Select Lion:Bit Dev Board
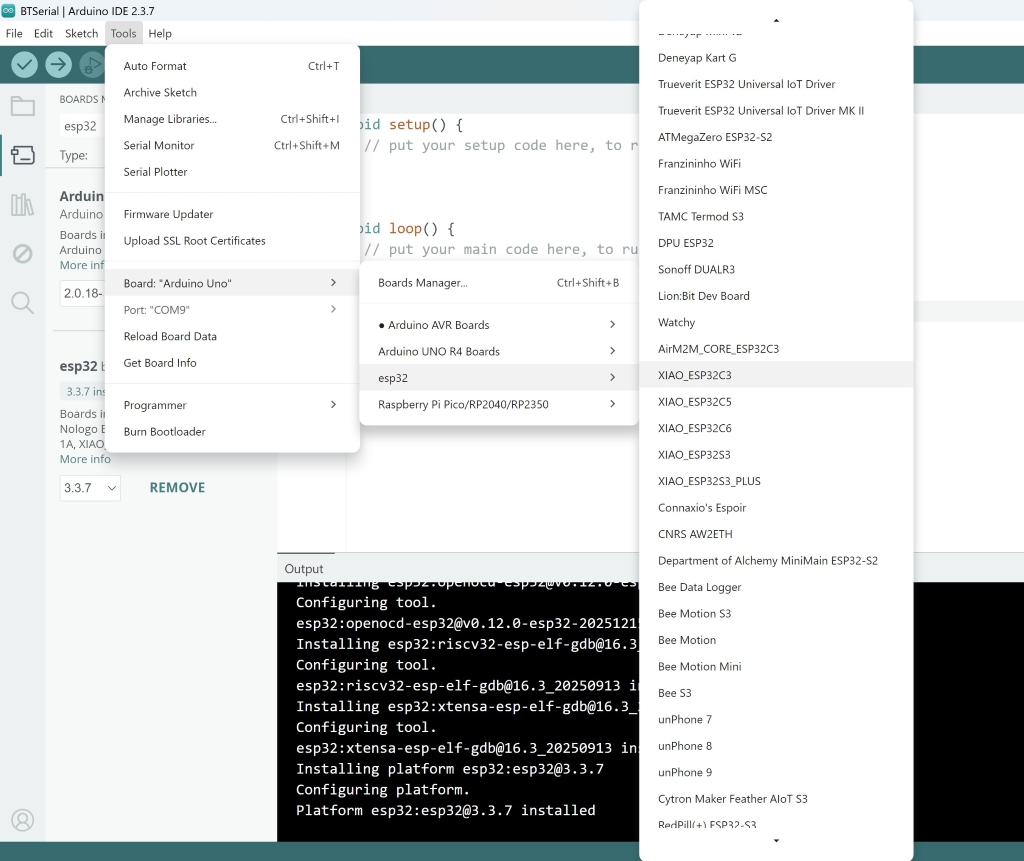The width and height of the screenshot is (1024, 861). pyautogui.click(x=776, y=296)
